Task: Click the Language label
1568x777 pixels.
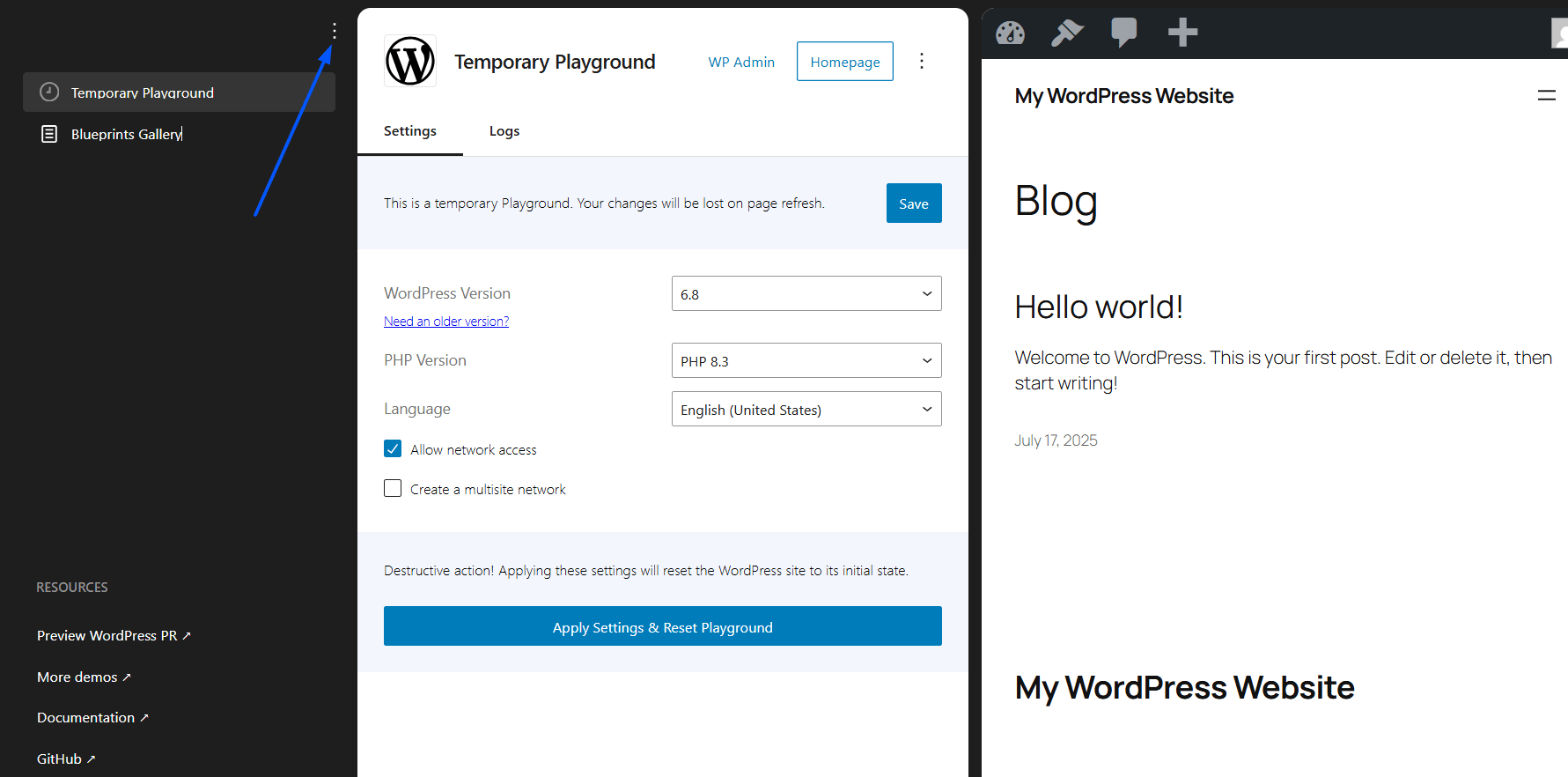Action: point(417,409)
